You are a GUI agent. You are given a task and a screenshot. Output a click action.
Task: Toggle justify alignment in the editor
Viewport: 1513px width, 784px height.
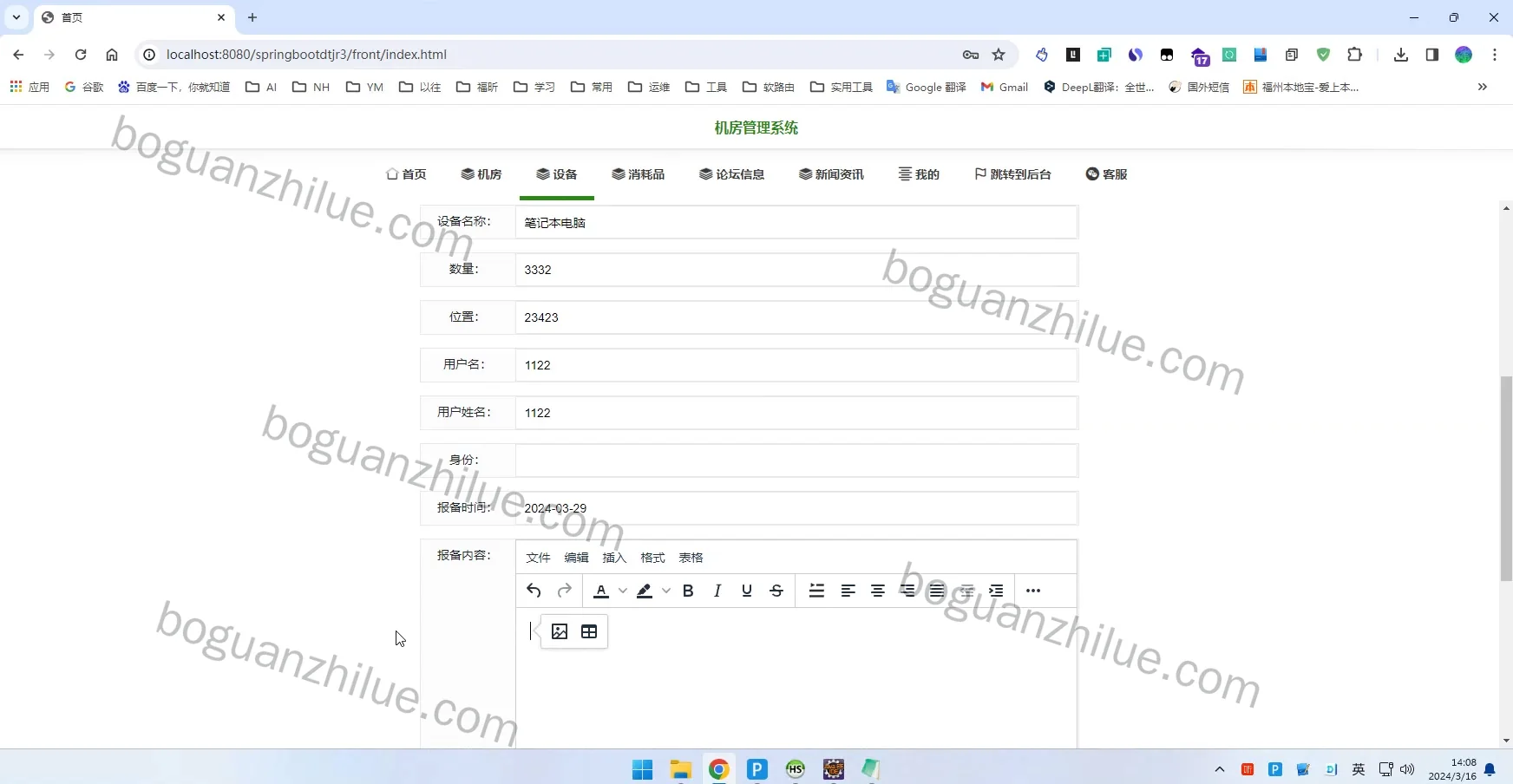point(937,591)
